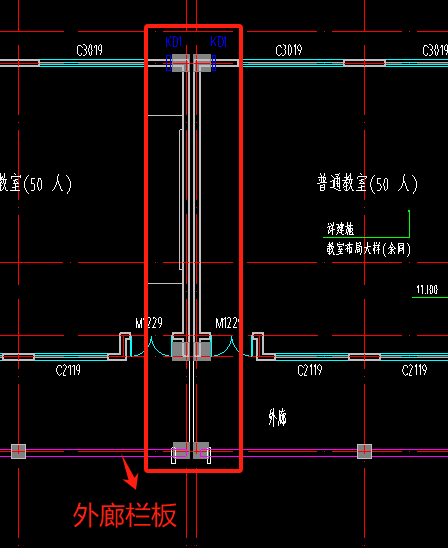The image size is (448, 548).
Task: Select the 普通教室(50 人) room label
Action: (x=367, y=183)
